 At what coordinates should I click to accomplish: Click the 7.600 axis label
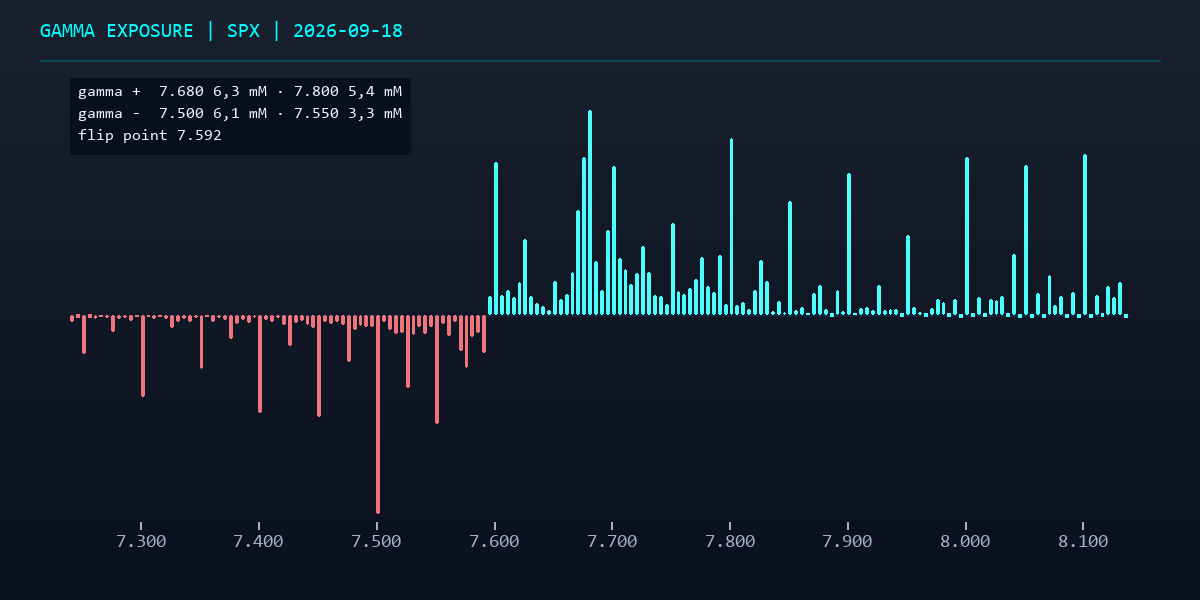tap(495, 541)
